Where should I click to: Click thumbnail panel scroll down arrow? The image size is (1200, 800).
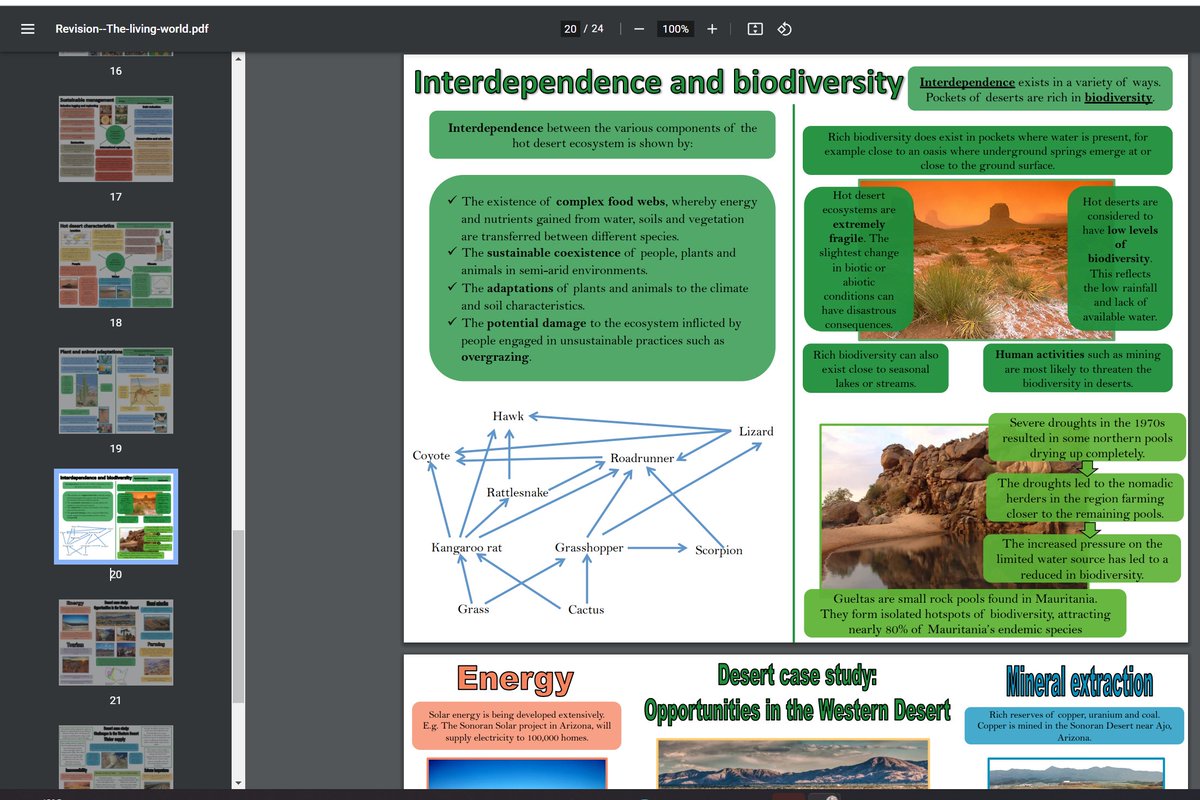click(238, 782)
